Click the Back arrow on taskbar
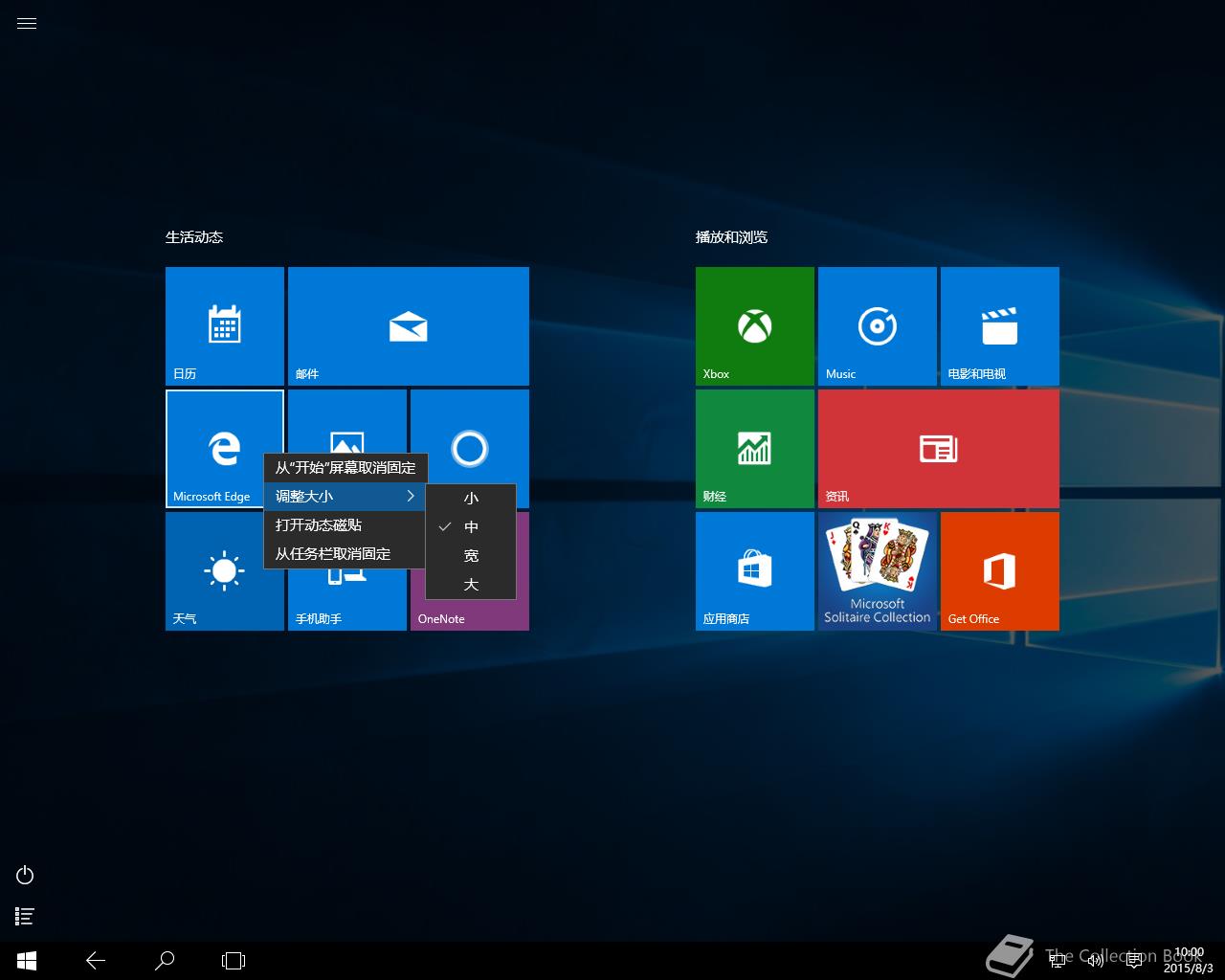Image resolution: width=1225 pixels, height=980 pixels. (x=96, y=961)
